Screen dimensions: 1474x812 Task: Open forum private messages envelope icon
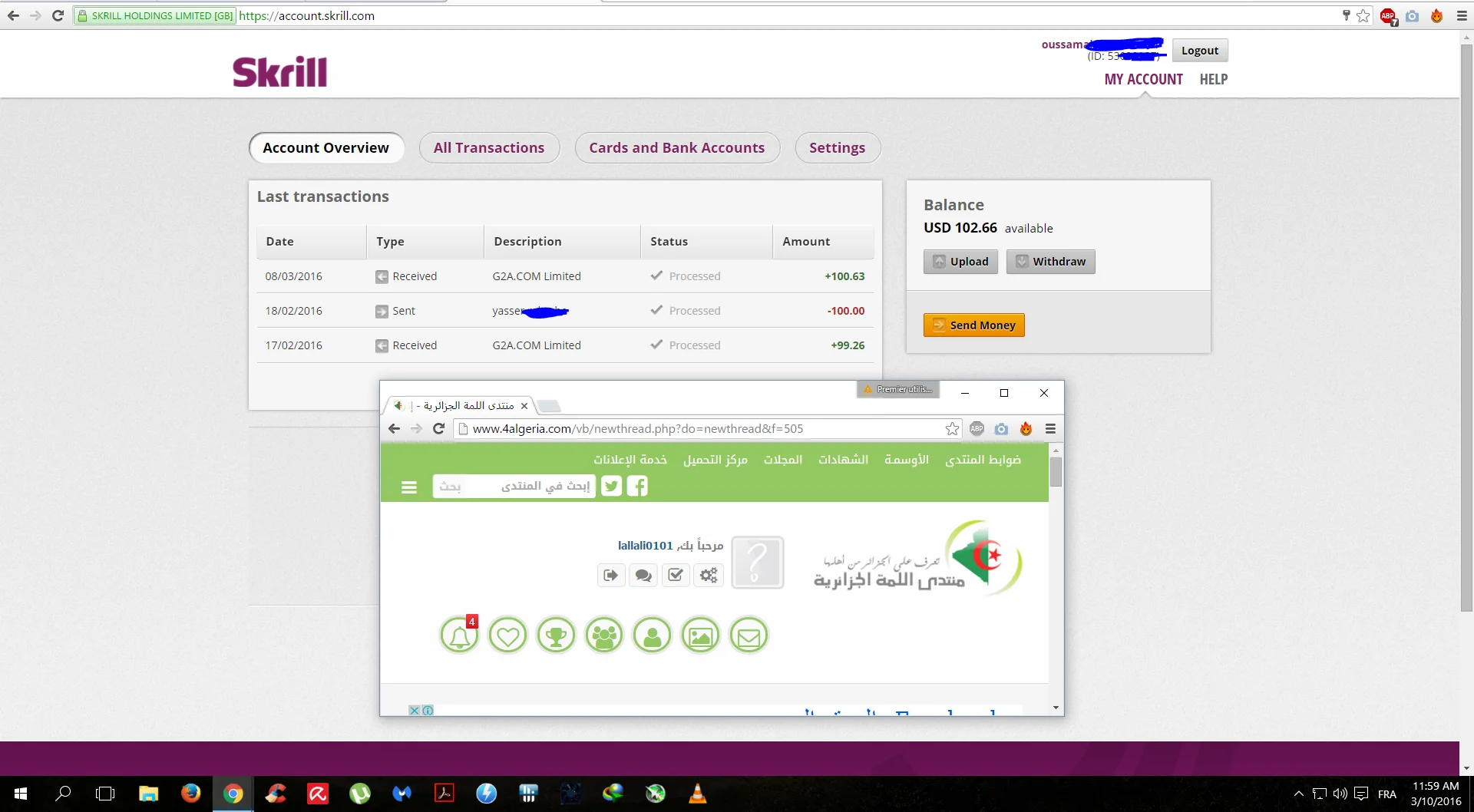click(x=749, y=636)
